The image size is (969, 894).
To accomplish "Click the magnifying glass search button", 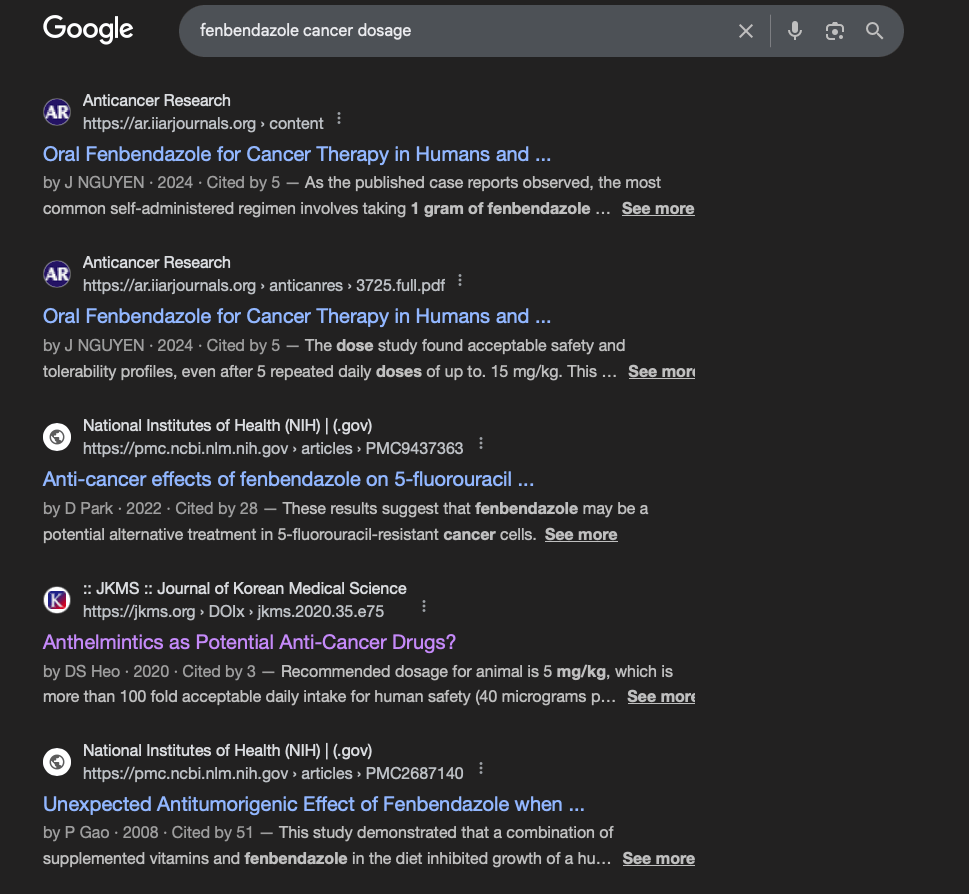I will point(875,31).
